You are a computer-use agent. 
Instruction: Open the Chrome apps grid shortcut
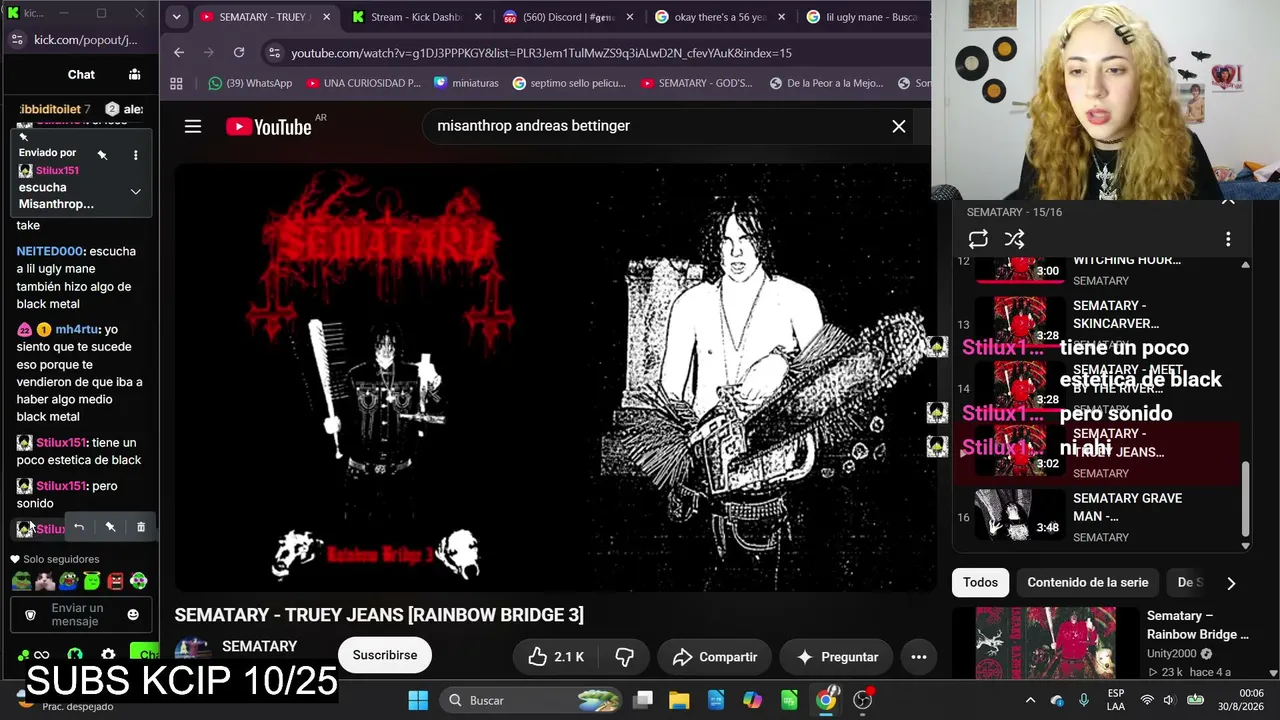(176, 84)
